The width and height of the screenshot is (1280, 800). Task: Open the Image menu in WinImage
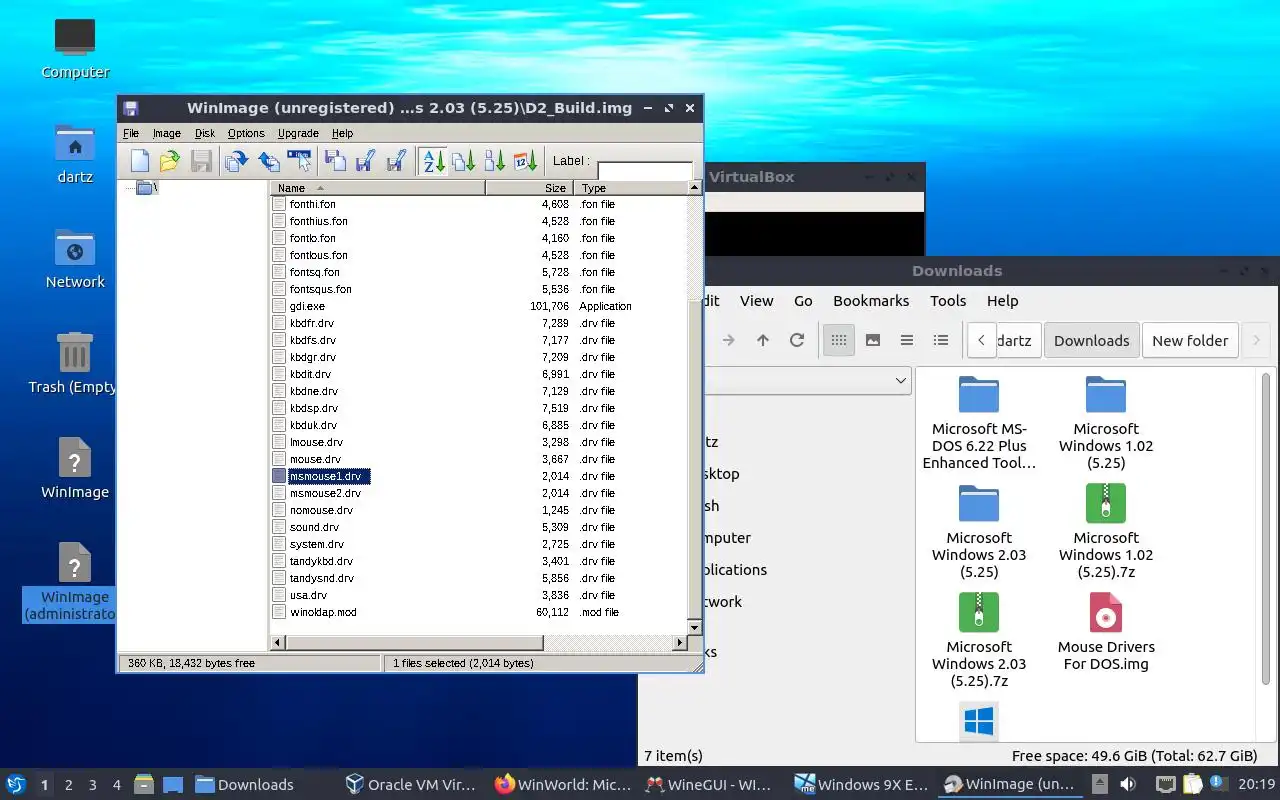(x=167, y=133)
